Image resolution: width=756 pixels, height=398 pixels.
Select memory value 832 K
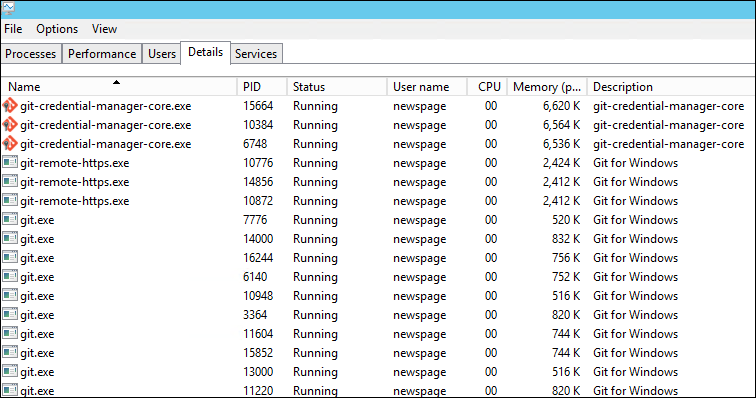click(566, 238)
